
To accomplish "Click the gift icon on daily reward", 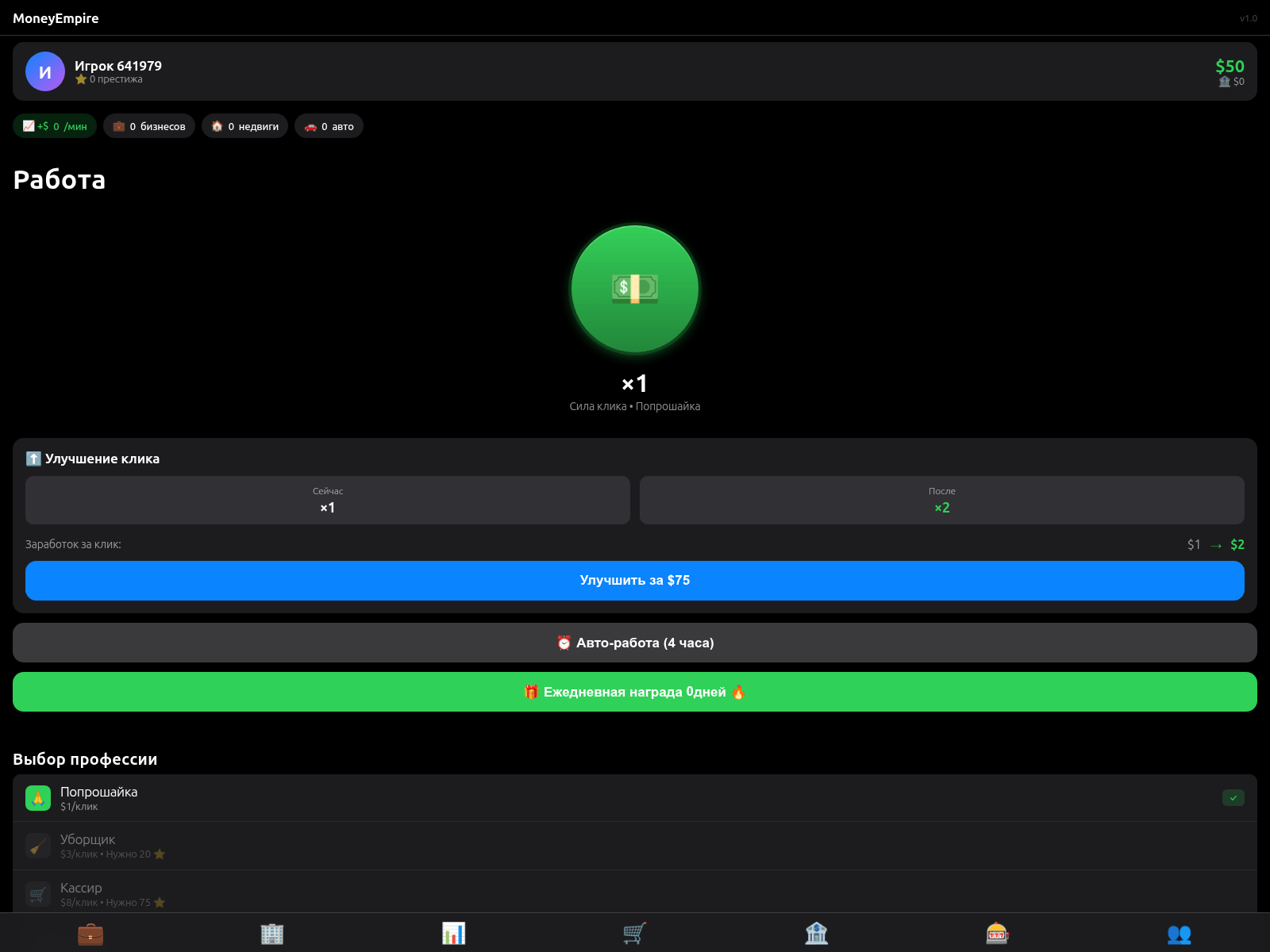I will click(x=532, y=692).
